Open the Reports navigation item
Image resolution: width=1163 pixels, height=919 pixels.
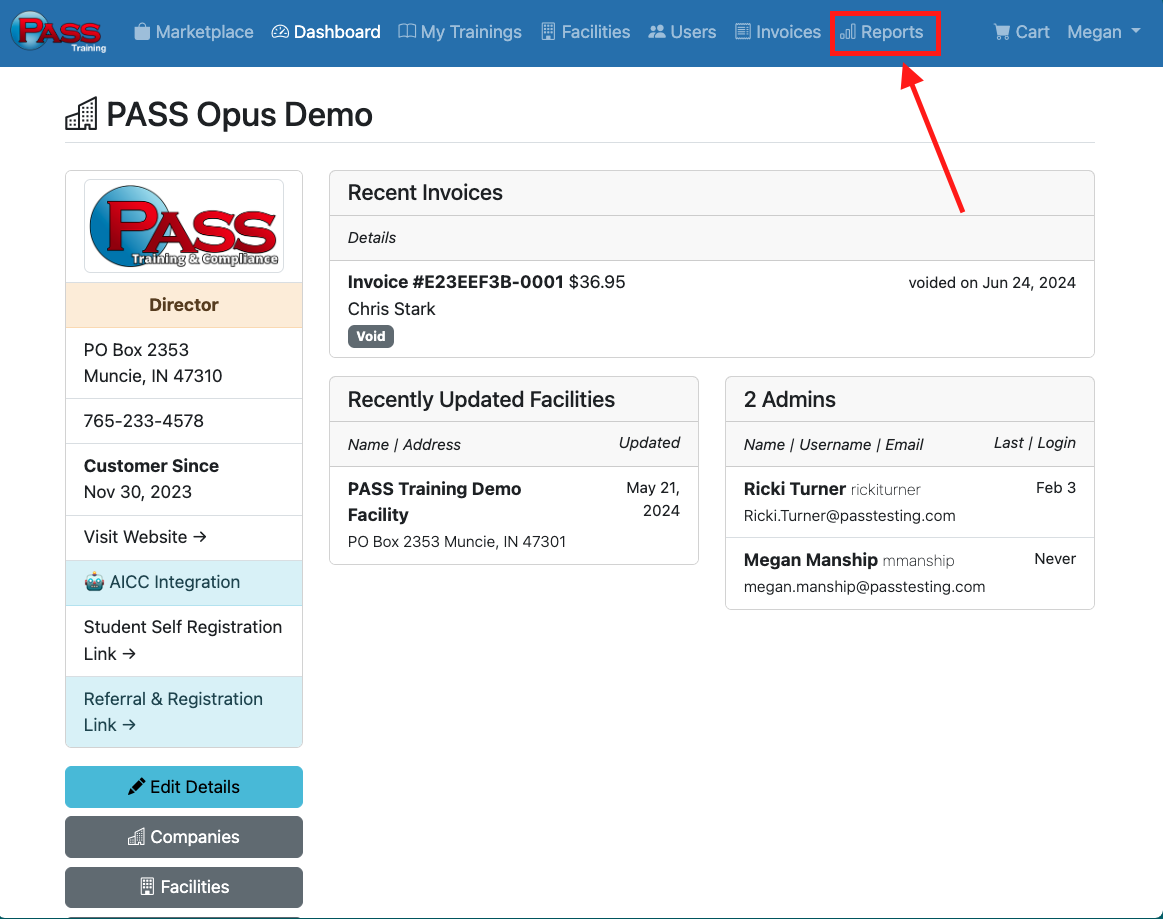coord(882,32)
